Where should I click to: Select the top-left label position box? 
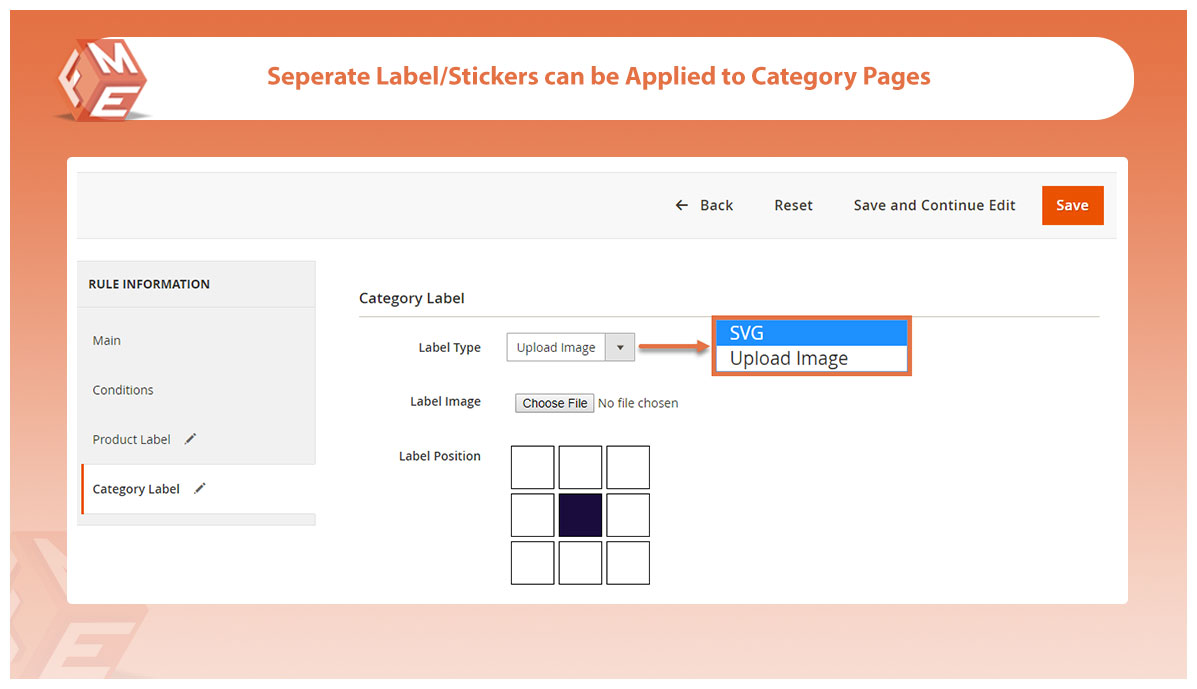(x=532, y=467)
